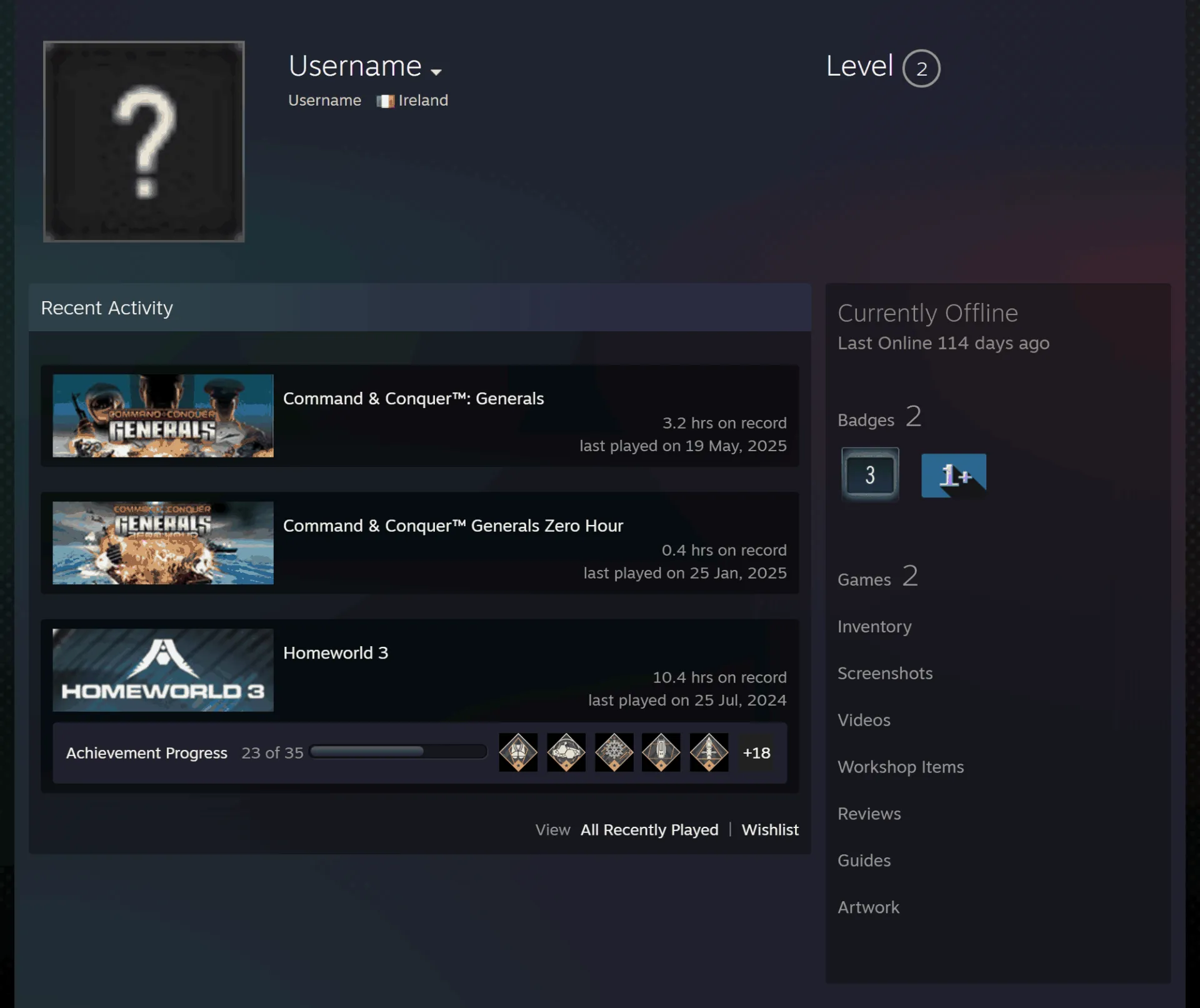Expand the Username dropdown arrow
Viewport: 1200px width, 1008px height.
pyautogui.click(x=436, y=71)
